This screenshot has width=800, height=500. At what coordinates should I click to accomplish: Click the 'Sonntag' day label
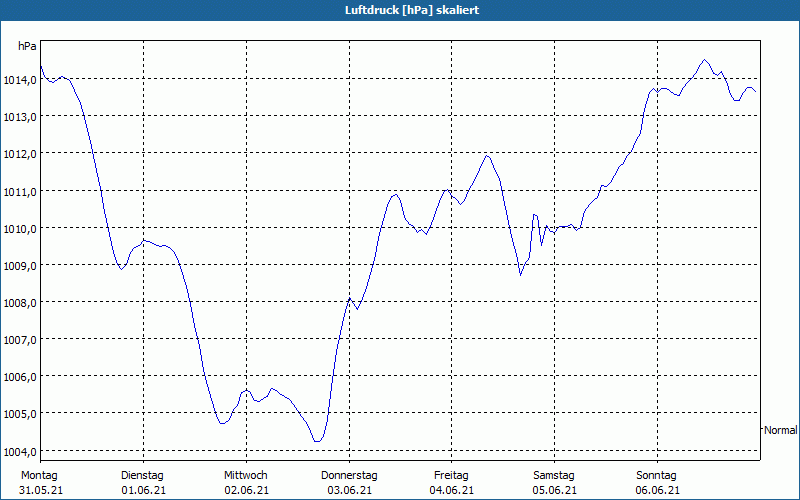(656, 476)
